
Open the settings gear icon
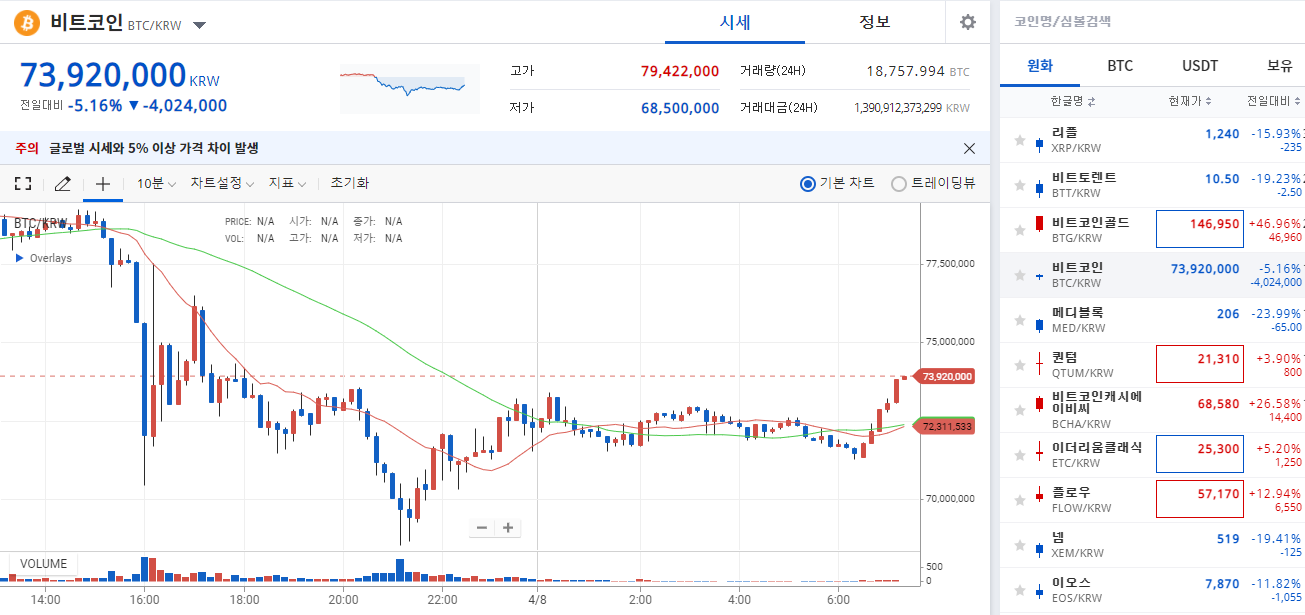(967, 22)
